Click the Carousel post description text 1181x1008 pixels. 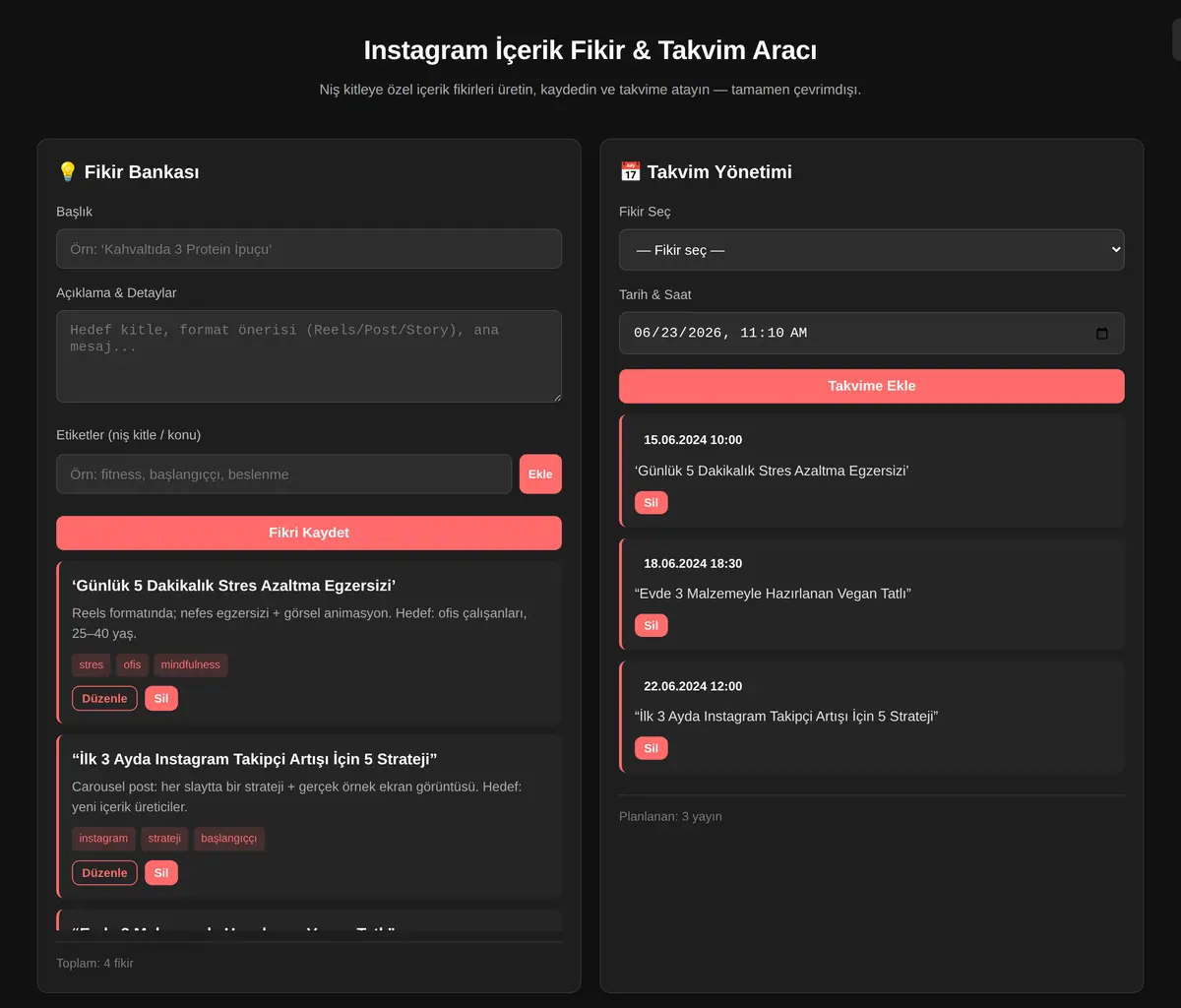(297, 796)
